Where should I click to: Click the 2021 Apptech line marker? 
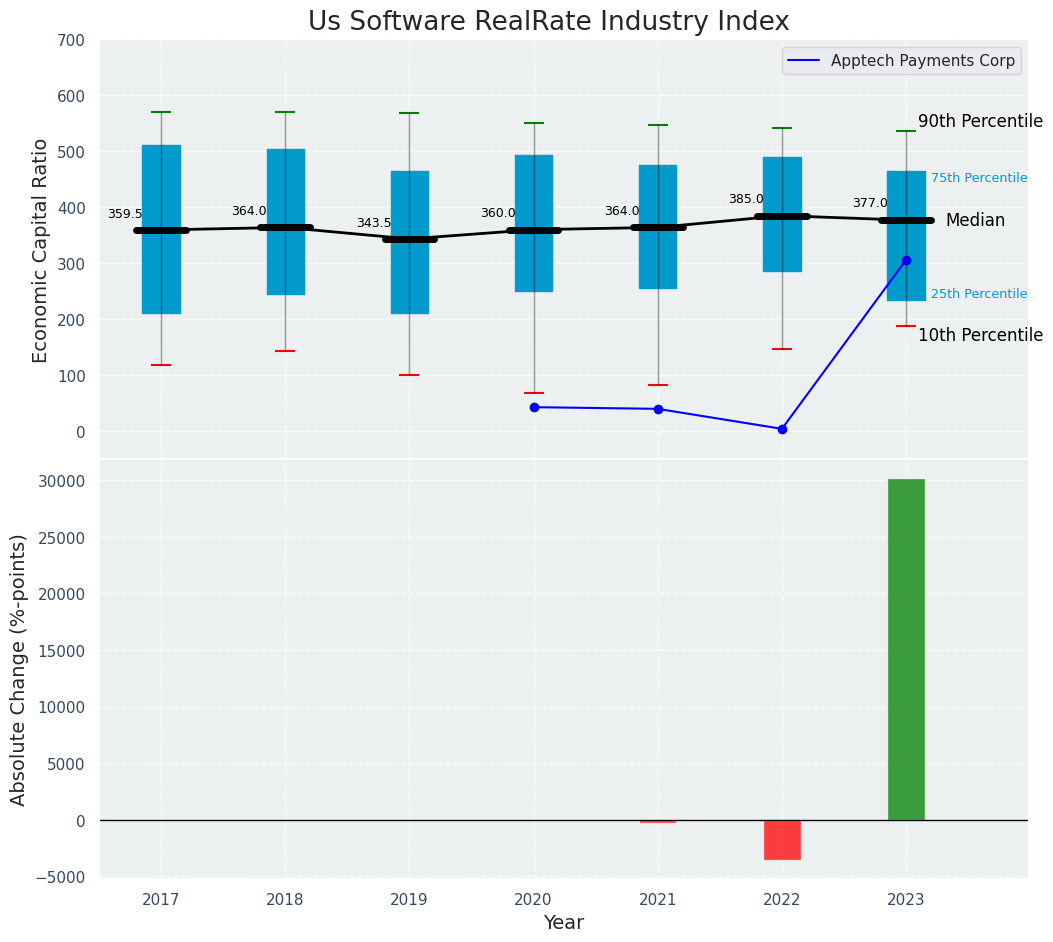[x=658, y=409]
